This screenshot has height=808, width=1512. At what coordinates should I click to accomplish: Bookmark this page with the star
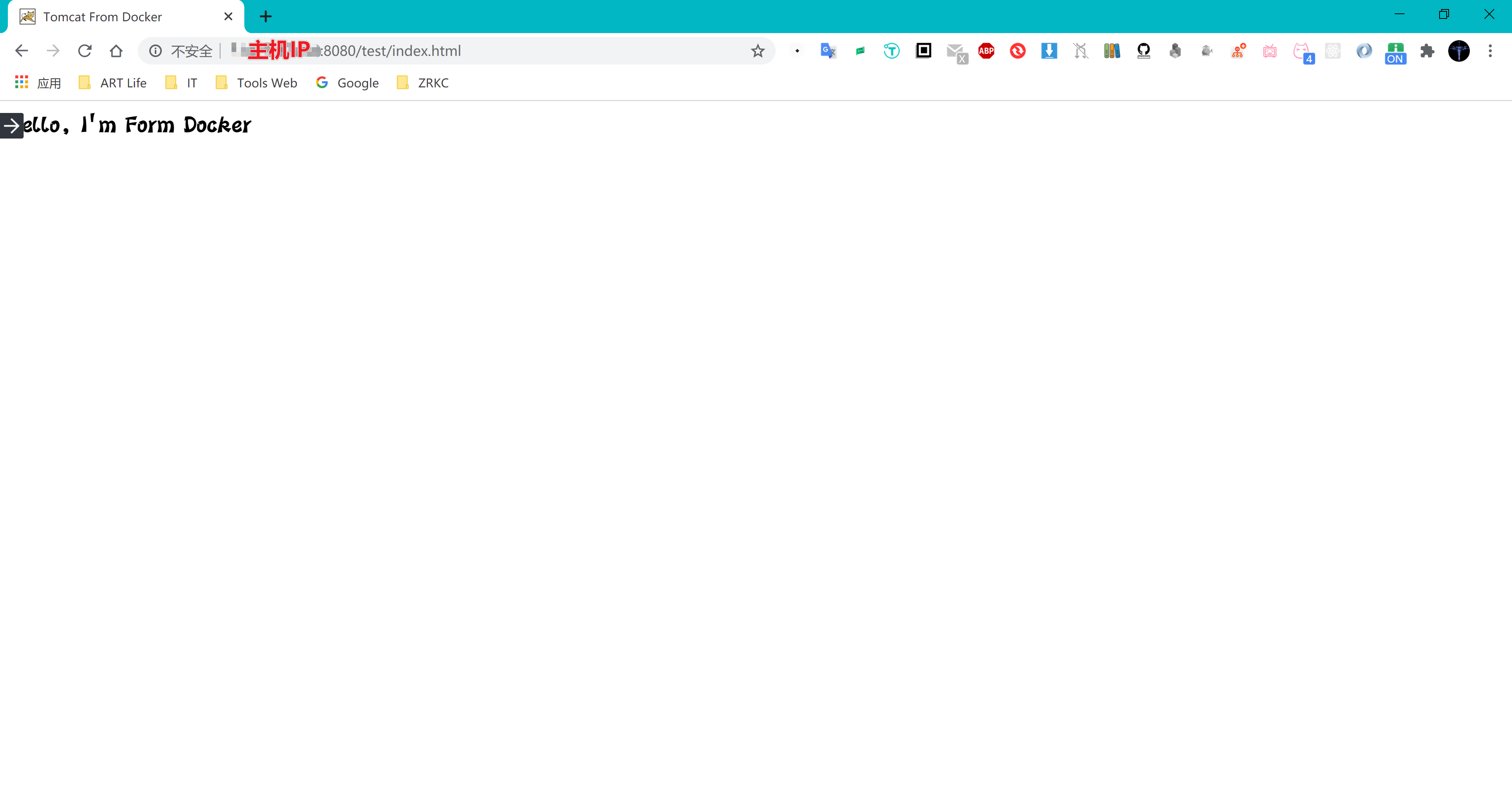coord(758,51)
